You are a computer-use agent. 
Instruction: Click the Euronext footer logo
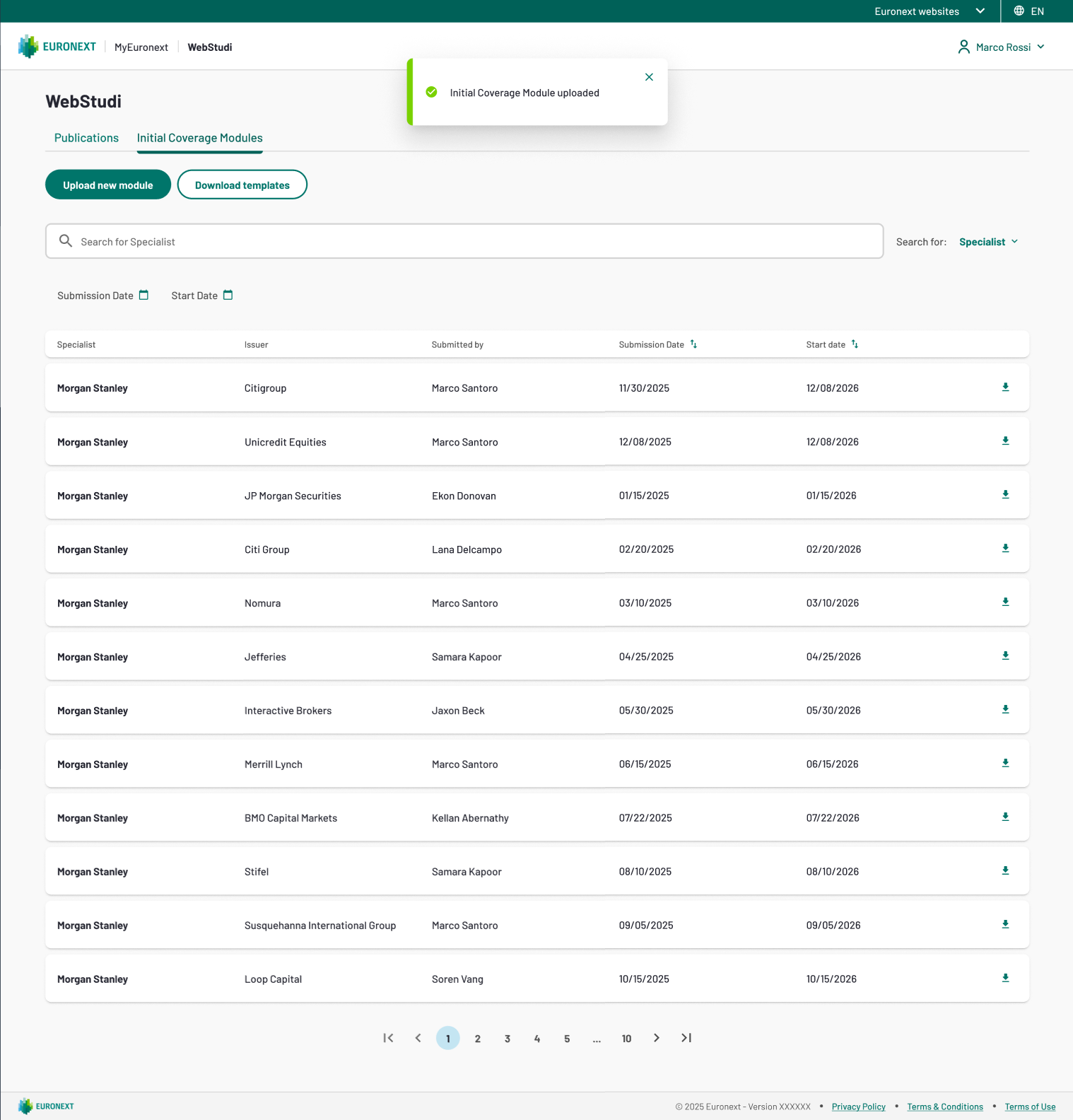(46, 1106)
